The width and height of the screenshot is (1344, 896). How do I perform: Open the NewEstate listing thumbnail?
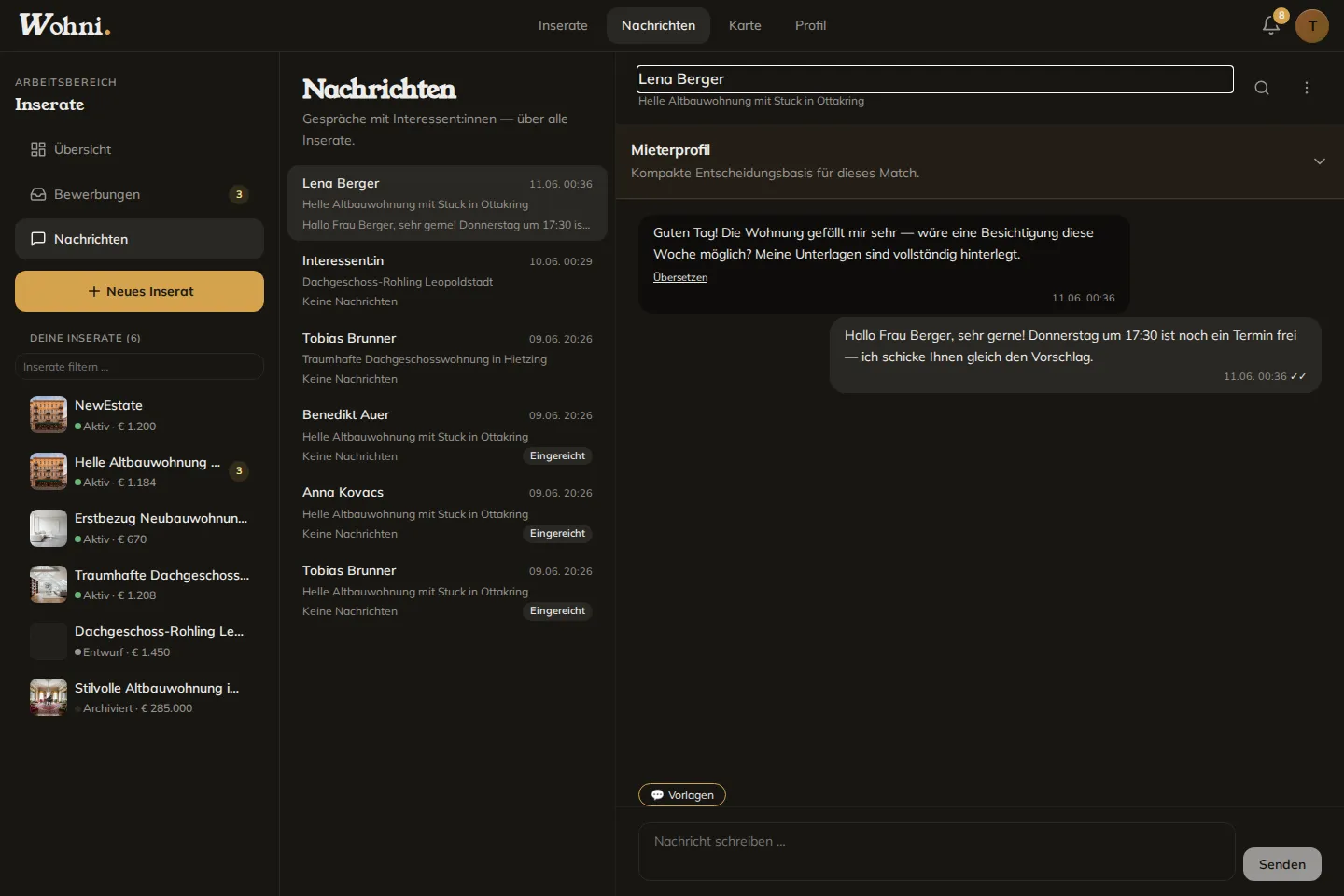(49, 414)
